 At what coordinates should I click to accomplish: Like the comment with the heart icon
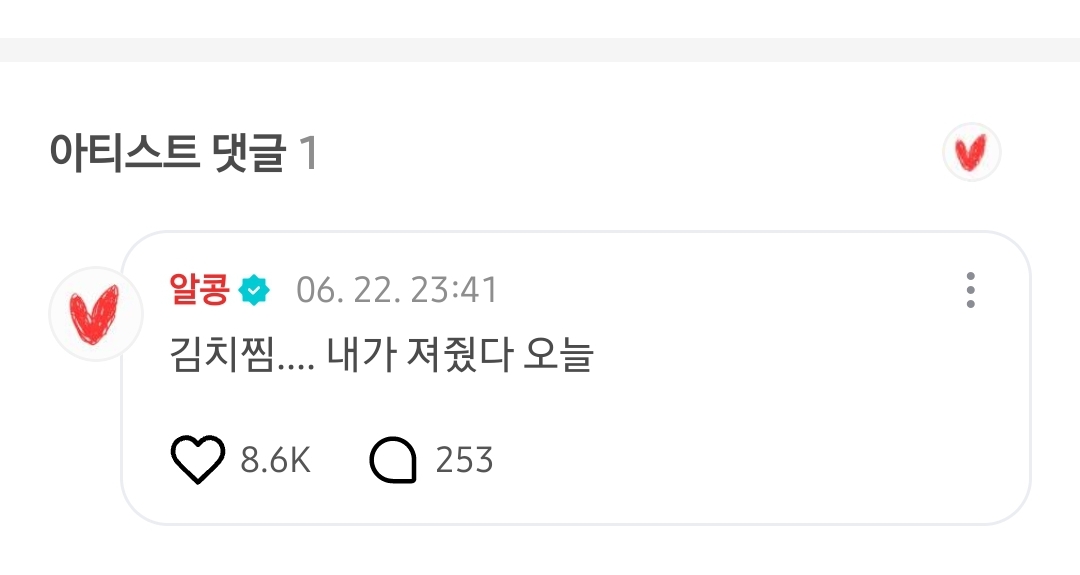click(x=197, y=459)
